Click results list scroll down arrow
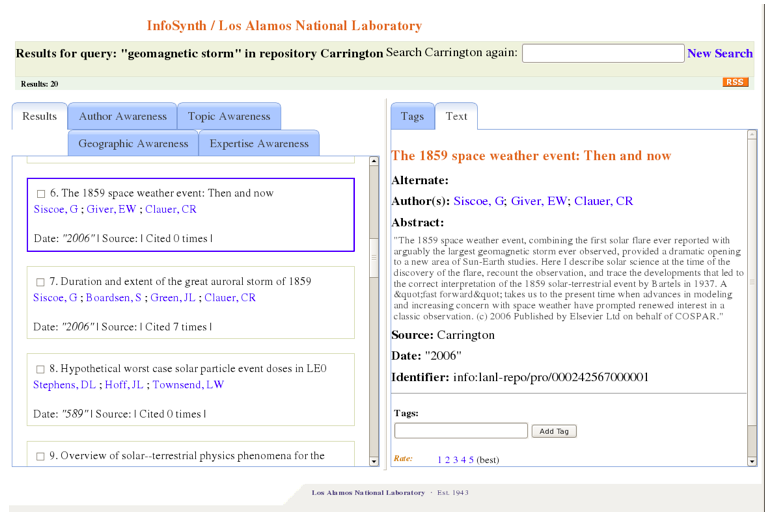Viewport: 770px width, 519px height. pyautogui.click(x=374, y=462)
